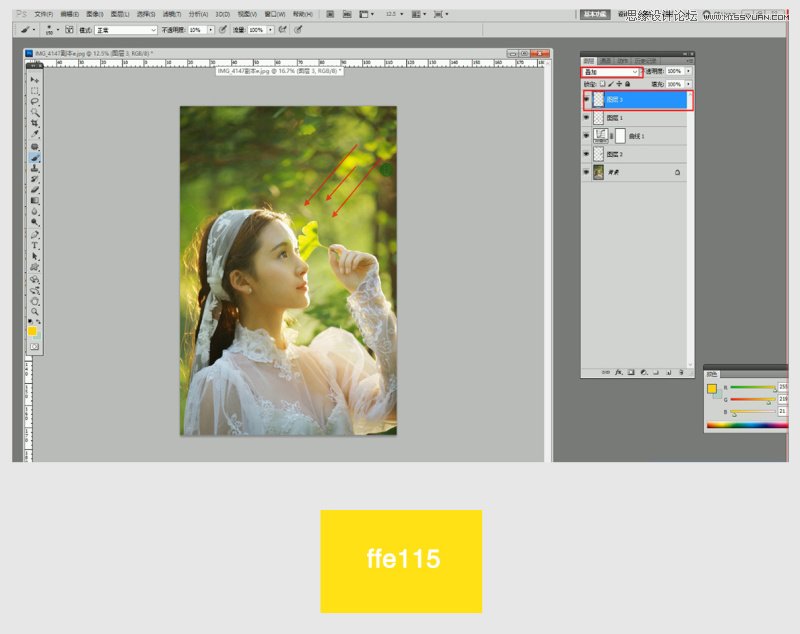Select the Lasso tool

pyautogui.click(x=35, y=102)
